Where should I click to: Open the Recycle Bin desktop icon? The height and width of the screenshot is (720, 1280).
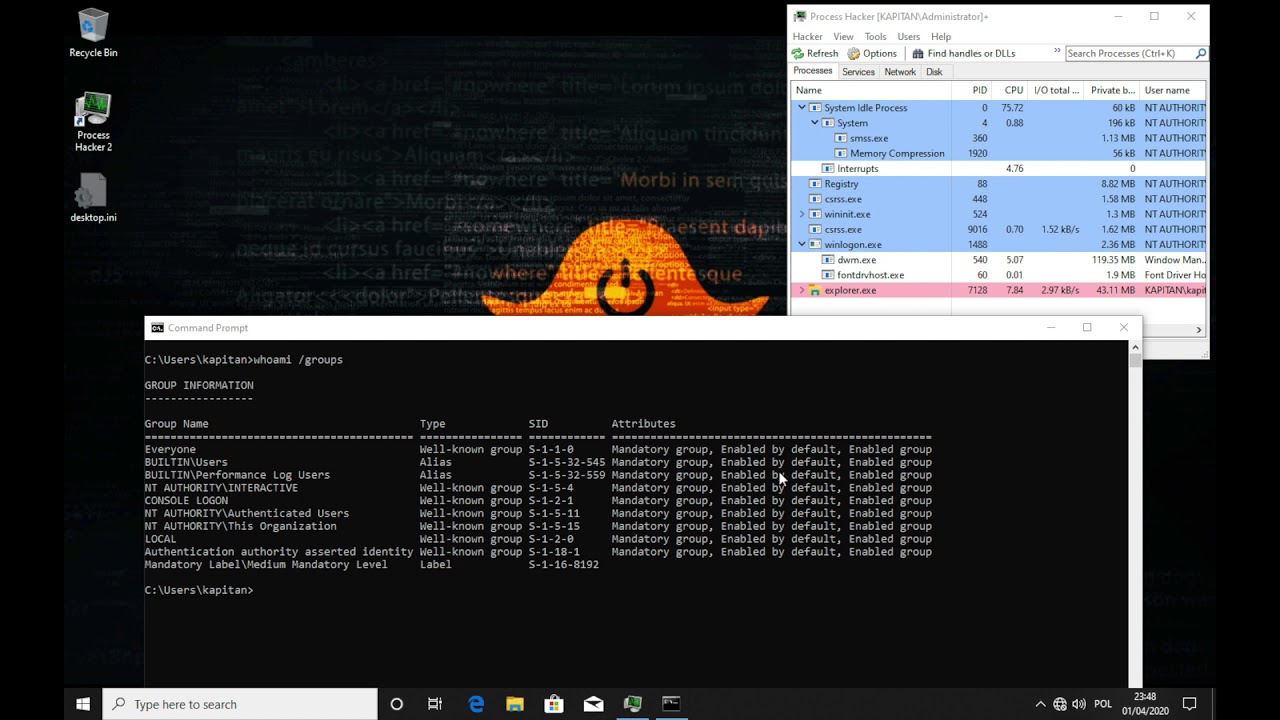pyautogui.click(x=93, y=33)
